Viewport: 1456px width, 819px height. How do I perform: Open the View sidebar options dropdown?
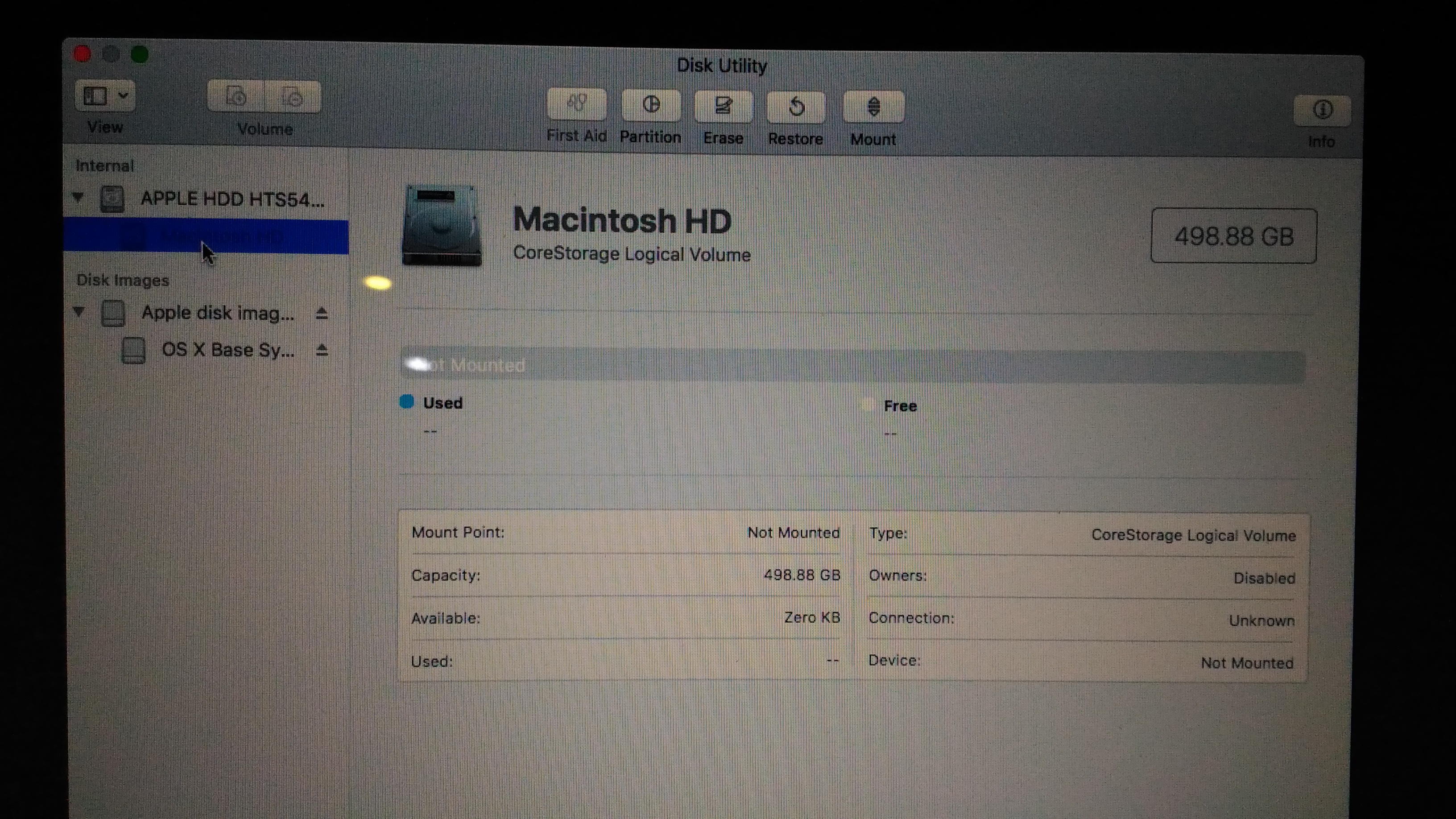pos(104,95)
